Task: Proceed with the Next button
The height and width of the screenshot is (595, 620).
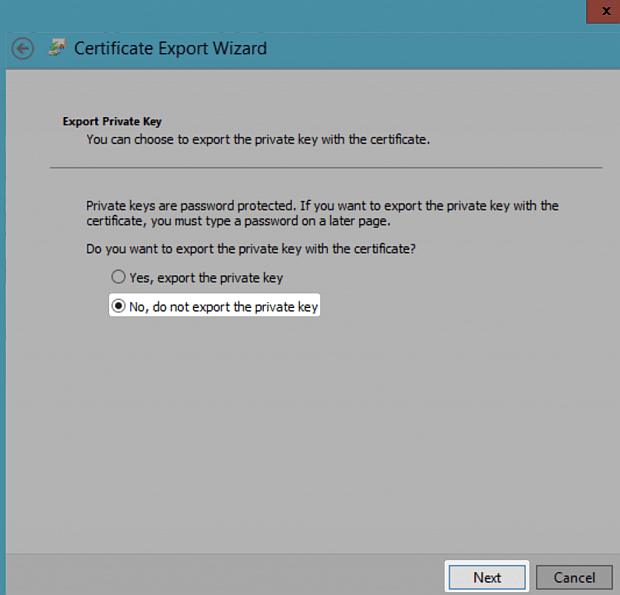Action: click(487, 577)
